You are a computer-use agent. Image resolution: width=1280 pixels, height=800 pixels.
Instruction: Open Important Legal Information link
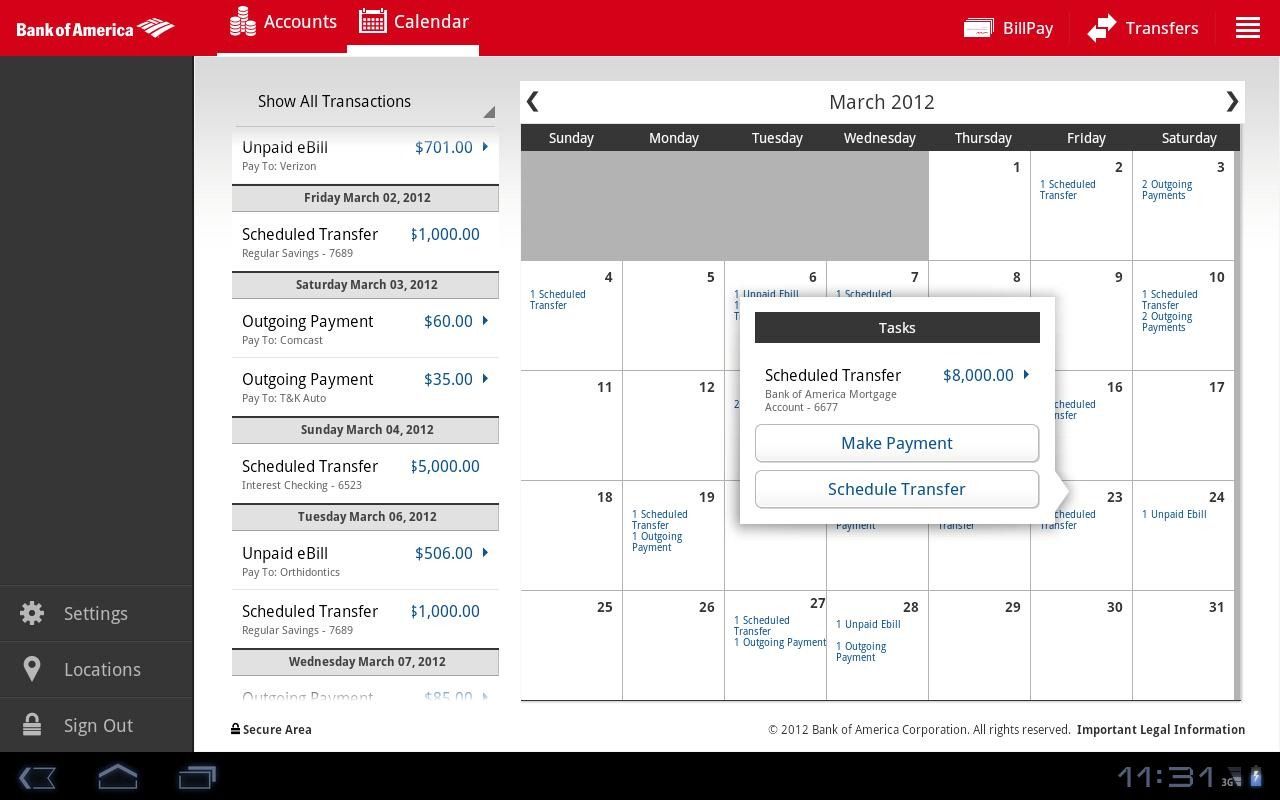click(x=1160, y=729)
